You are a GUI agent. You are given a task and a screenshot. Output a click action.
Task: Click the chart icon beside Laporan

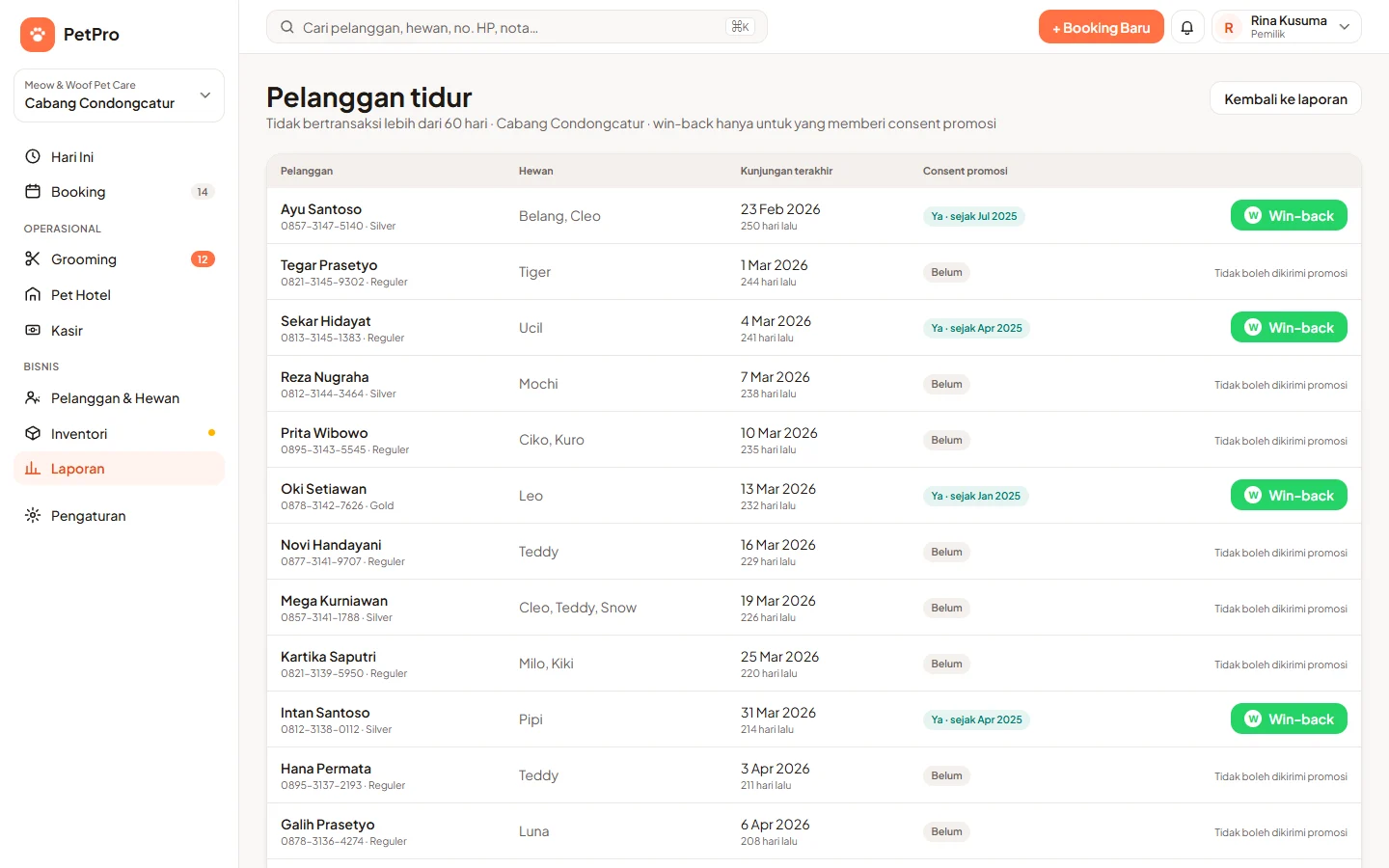point(33,468)
